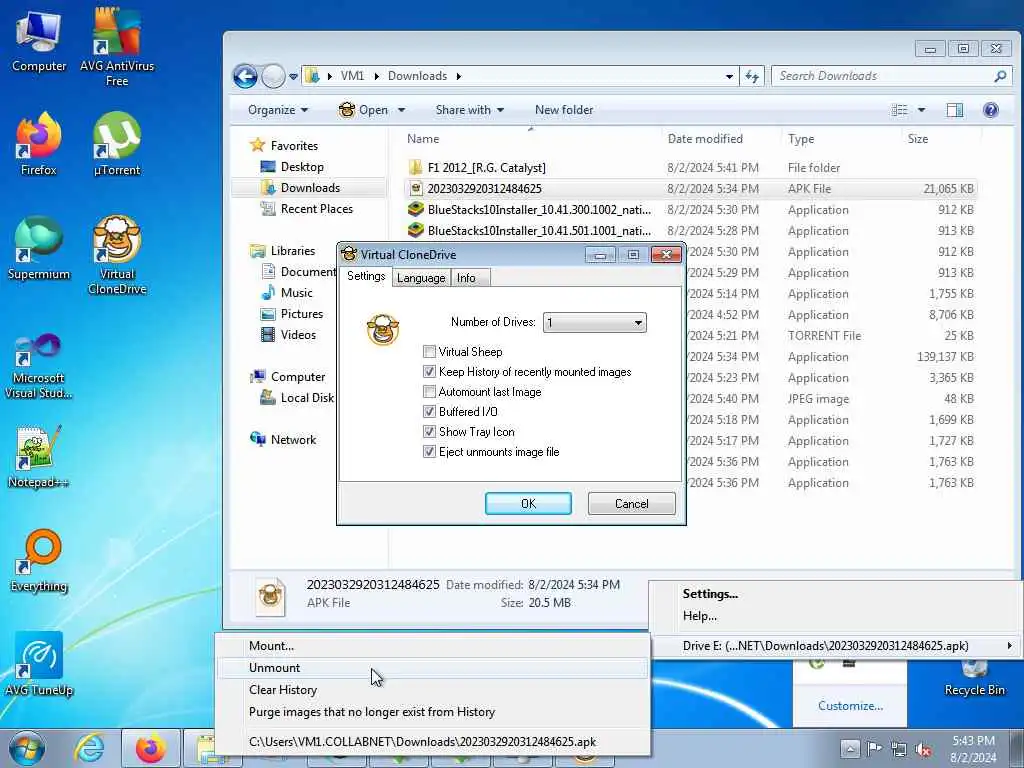
Task: Choose Unmount from the context menu
Action: point(432,667)
